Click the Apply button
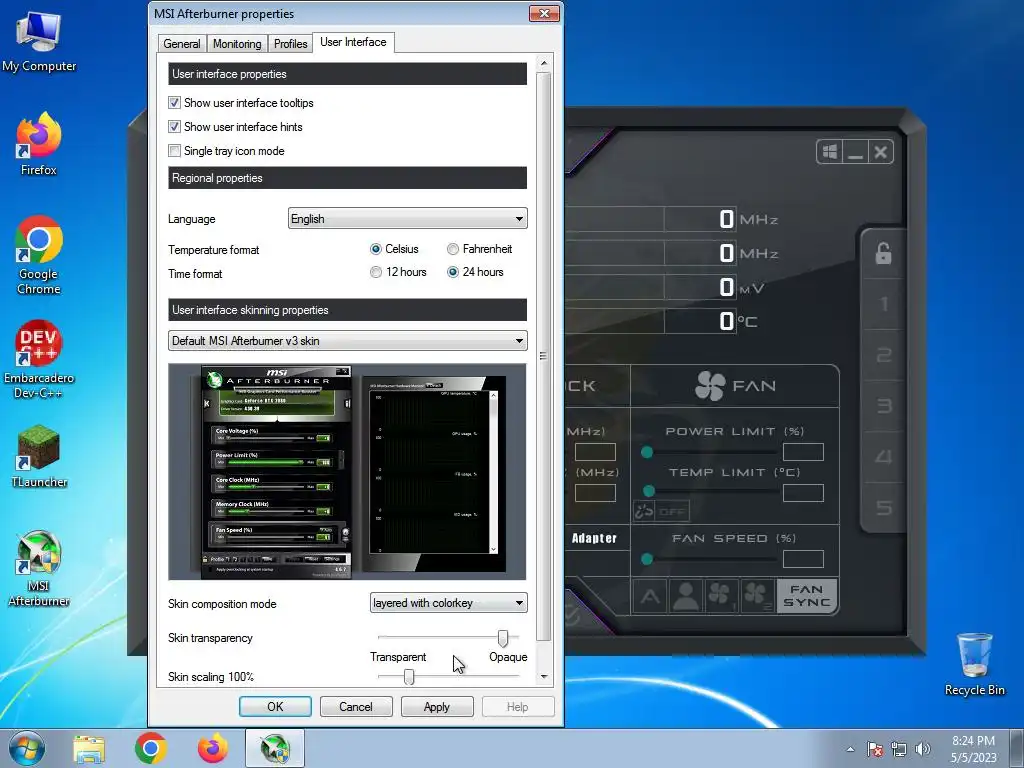The image size is (1024, 768). (x=437, y=707)
